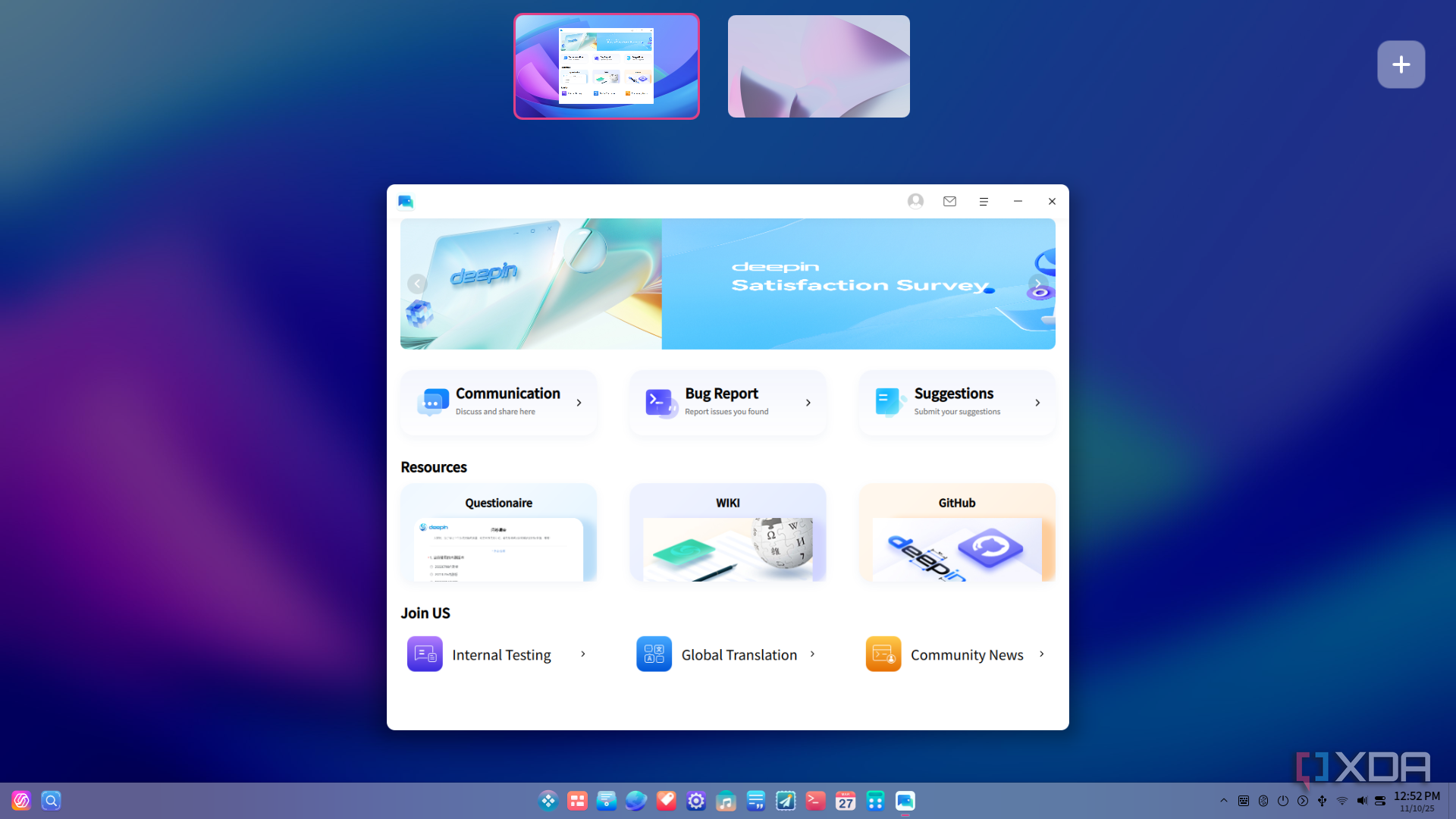The image size is (1456, 819).
Task: Open the paper plane mail dock icon
Action: coord(786,801)
